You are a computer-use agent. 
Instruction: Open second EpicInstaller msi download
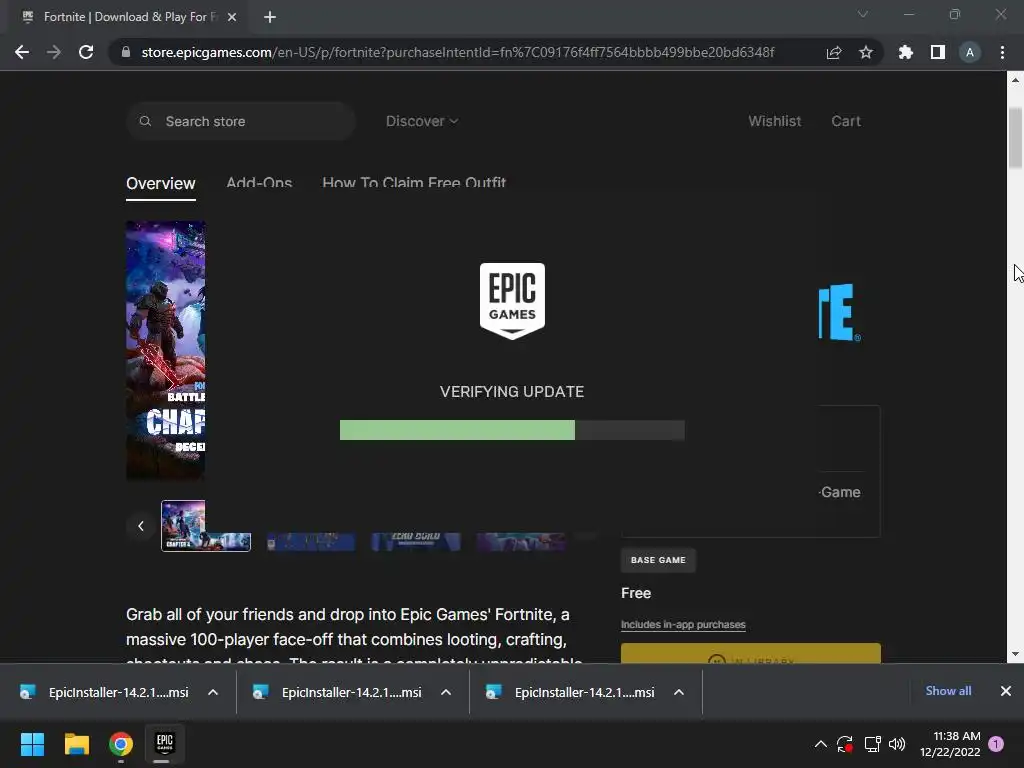click(337, 692)
